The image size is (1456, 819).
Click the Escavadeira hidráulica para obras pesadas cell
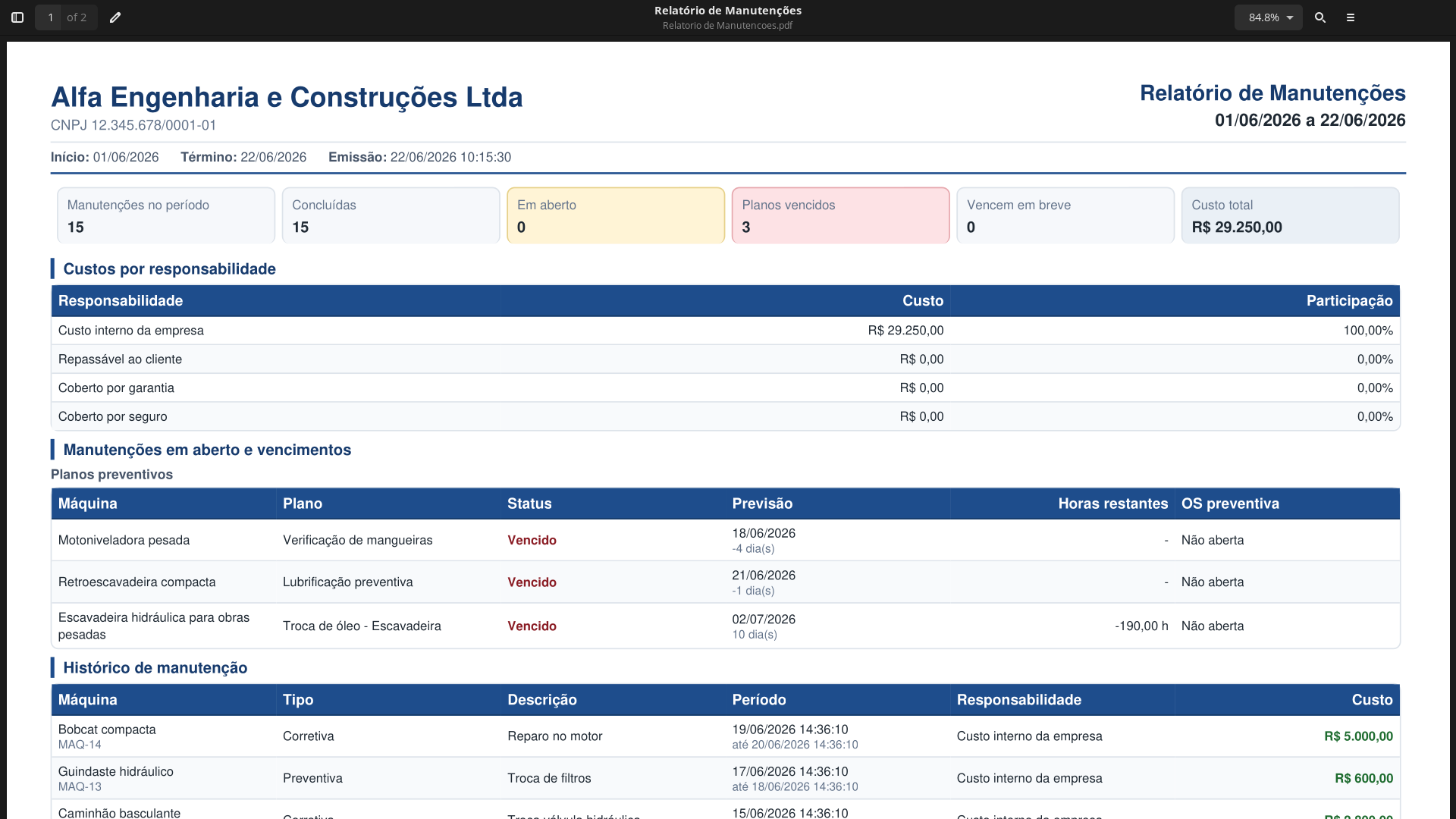(x=154, y=626)
